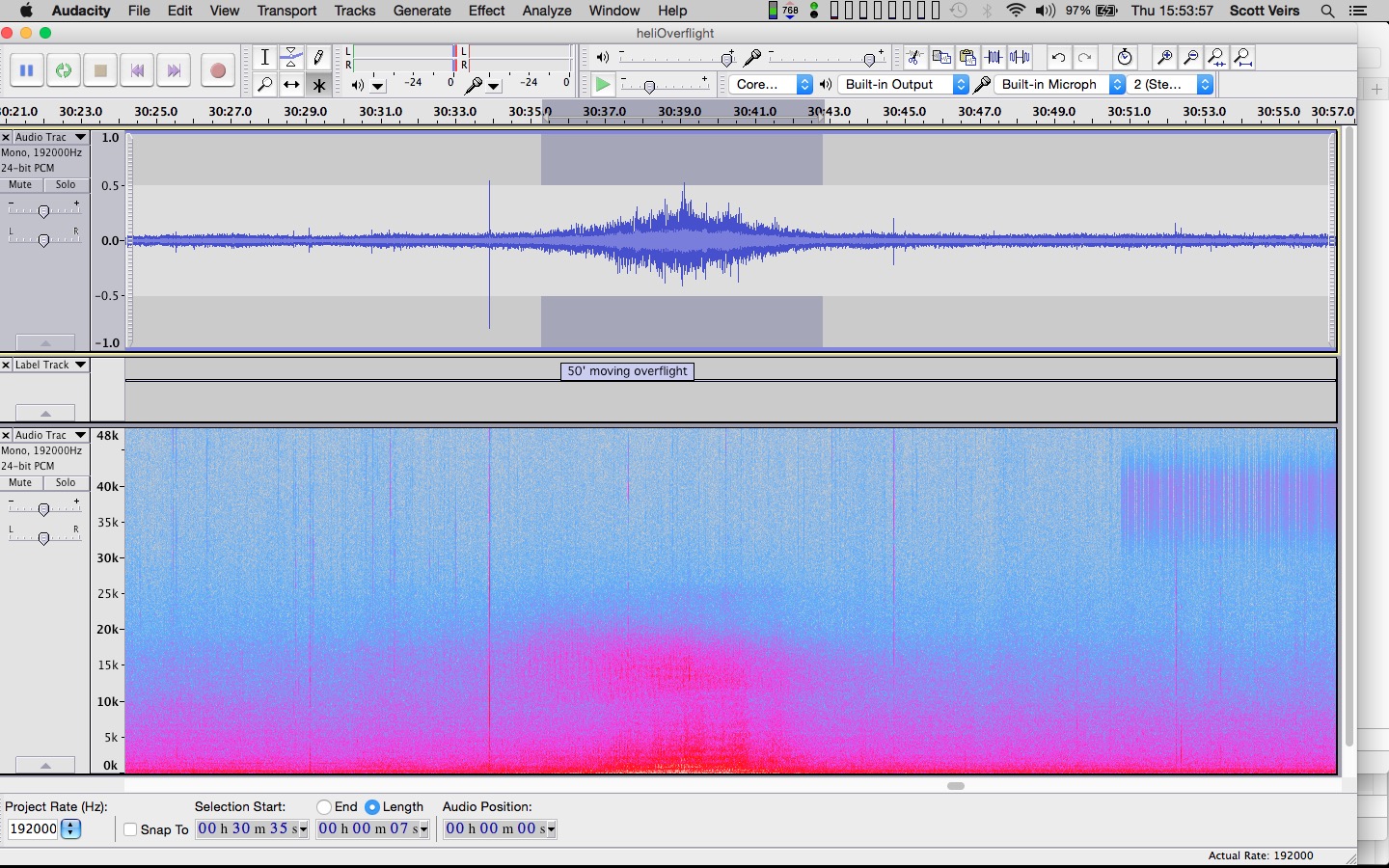The width and height of the screenshot is (1389, 868).
Task: Click the Fit Project zoom icon
Action: point(1243,58)
